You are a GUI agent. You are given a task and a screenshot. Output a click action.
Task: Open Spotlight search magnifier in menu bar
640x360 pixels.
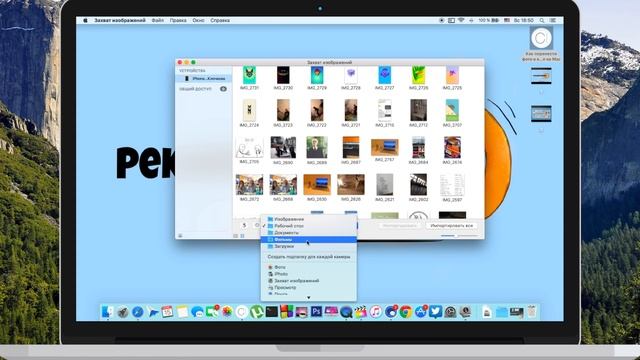click(542, 20)
